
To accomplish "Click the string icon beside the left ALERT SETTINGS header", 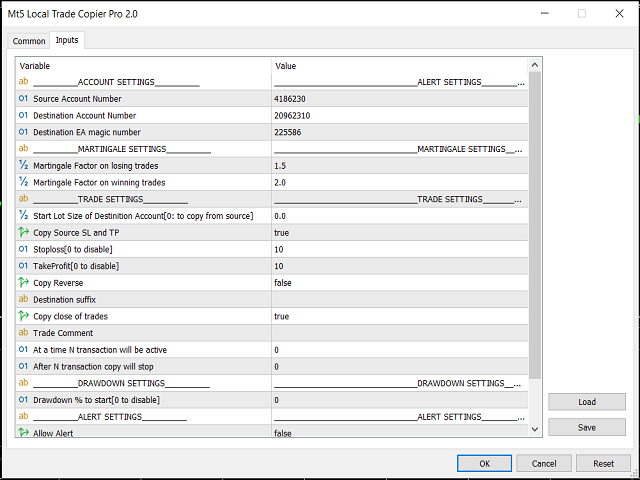I will (x=23, y=416).
